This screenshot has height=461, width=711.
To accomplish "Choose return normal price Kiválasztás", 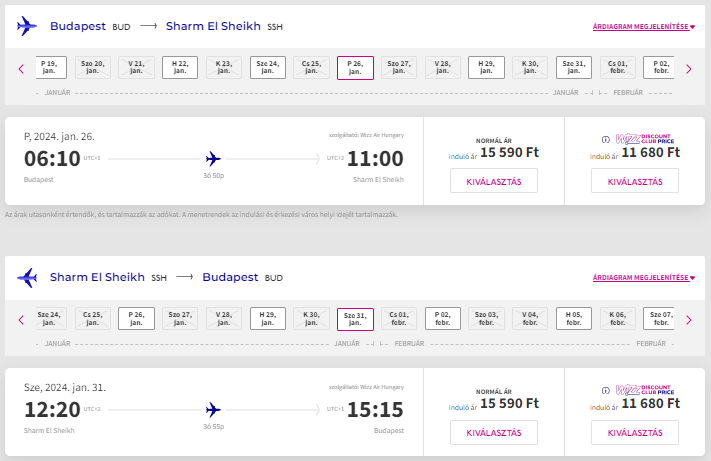I will pos(494,432).
